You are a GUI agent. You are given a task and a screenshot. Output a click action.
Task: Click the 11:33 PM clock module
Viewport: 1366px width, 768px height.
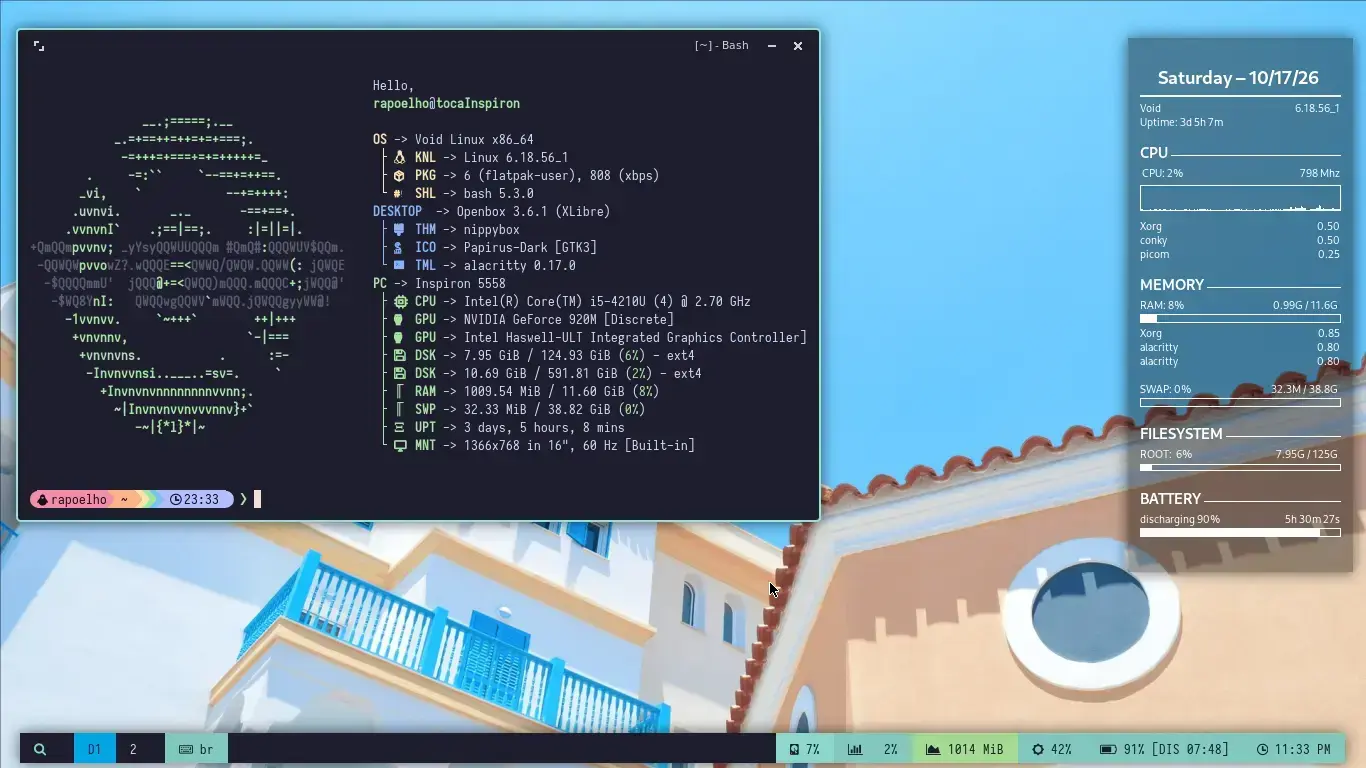click(x=1293, y=749)
